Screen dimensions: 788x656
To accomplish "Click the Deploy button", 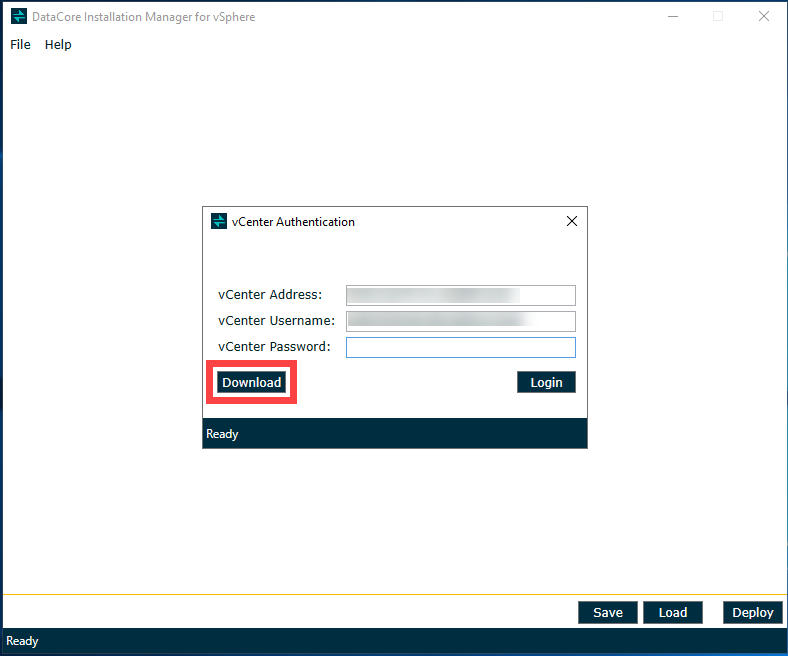I will click(x=752, y=612).
